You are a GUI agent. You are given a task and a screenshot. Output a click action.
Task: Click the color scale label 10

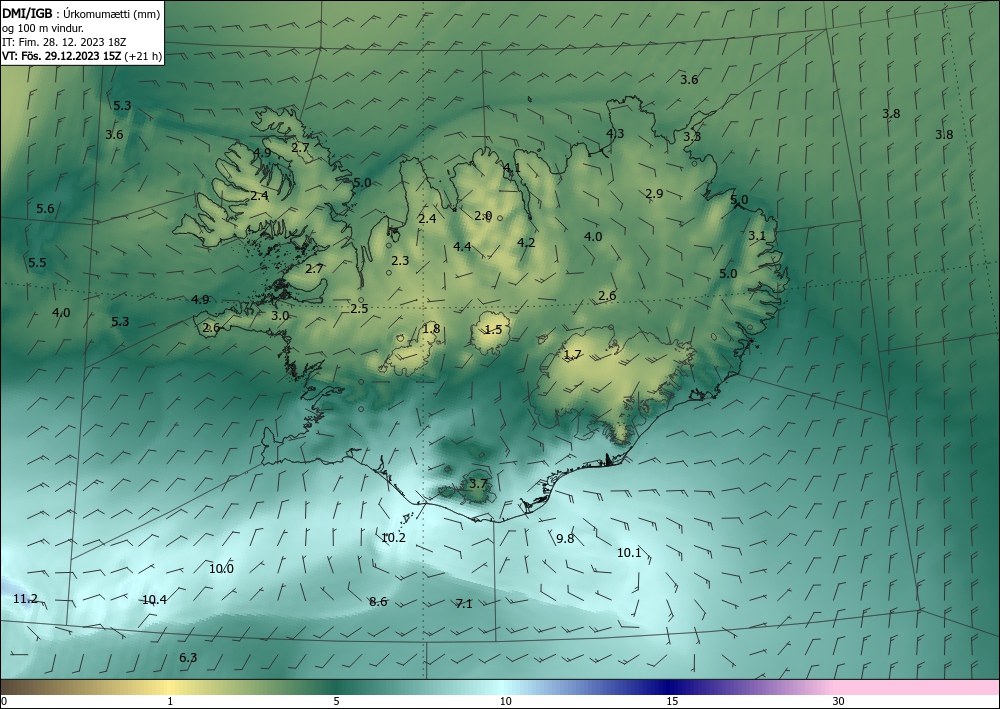(505, 701)
